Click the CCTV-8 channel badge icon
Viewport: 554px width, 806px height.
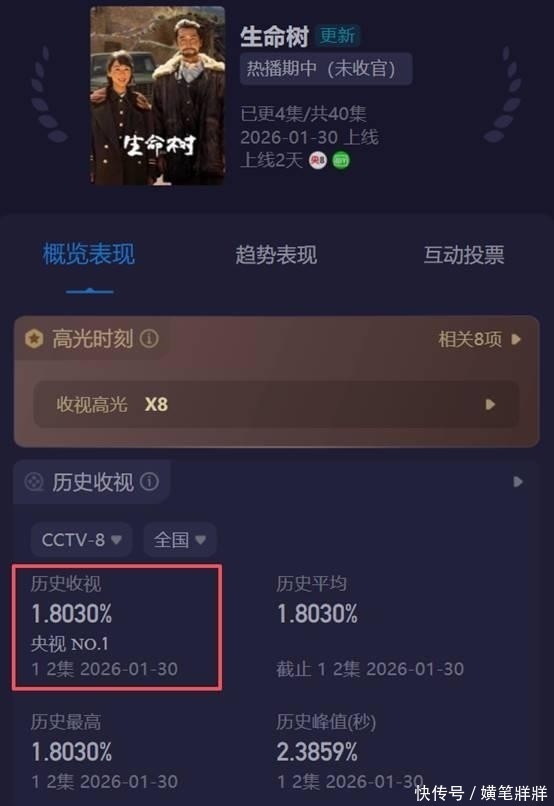point(318,161)
